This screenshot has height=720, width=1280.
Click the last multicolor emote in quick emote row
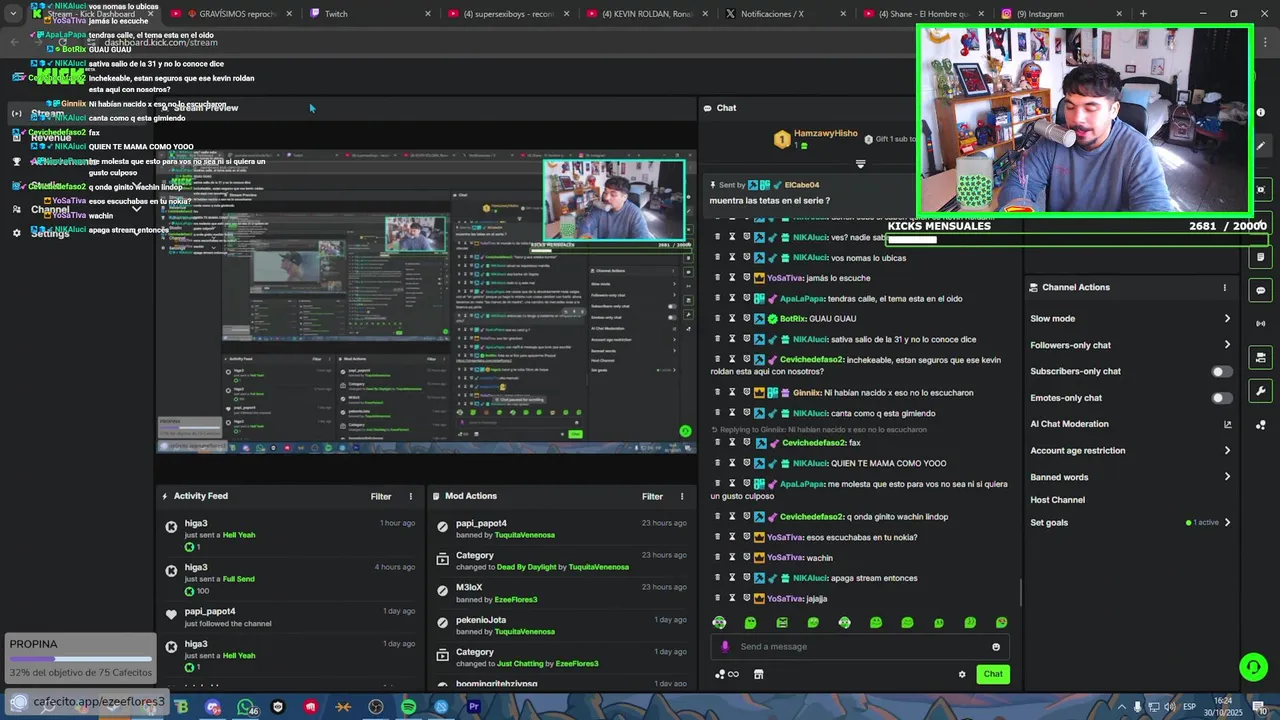(x=1001, y=622)
